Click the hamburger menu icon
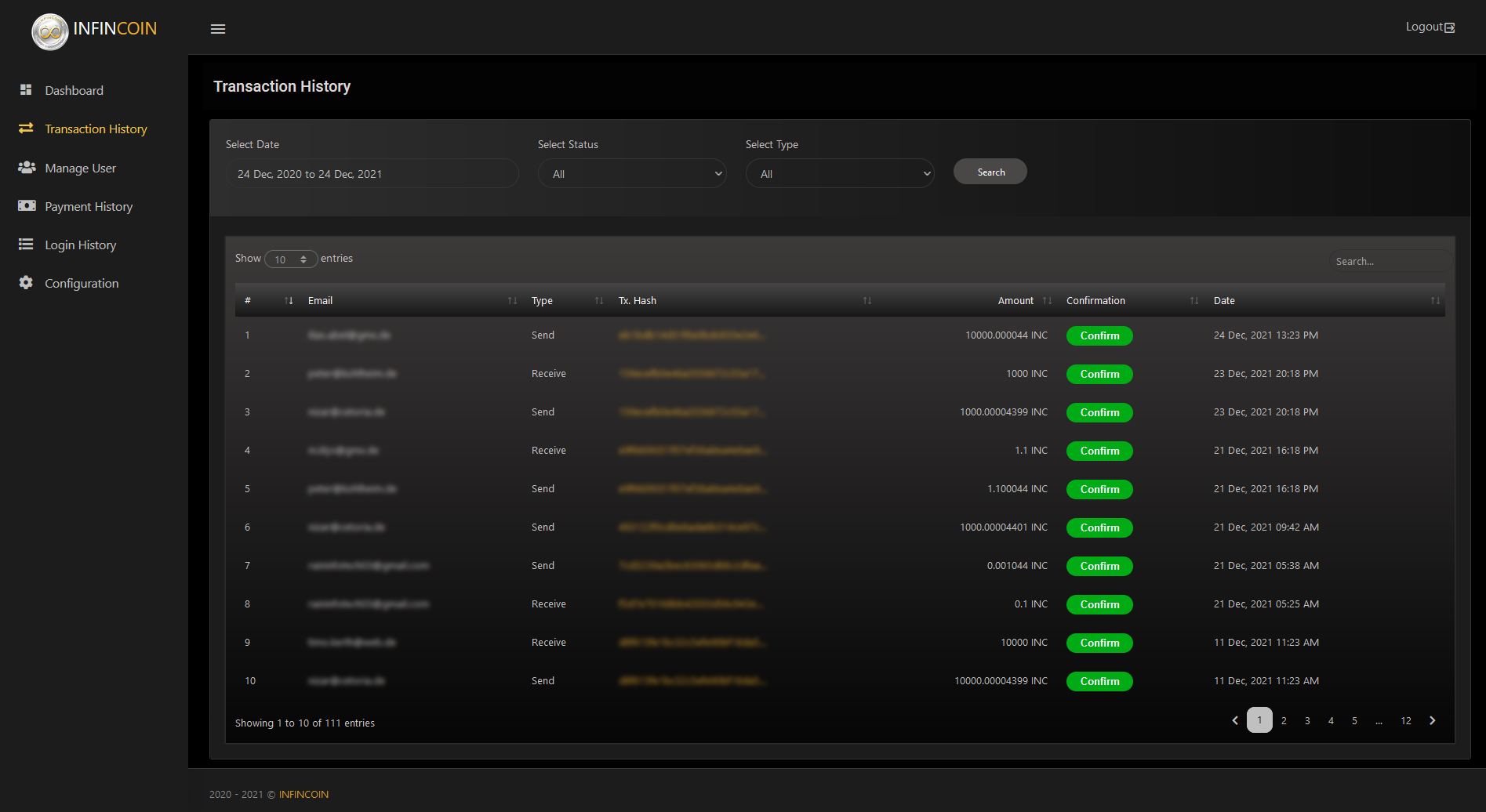 click(218, 29)
